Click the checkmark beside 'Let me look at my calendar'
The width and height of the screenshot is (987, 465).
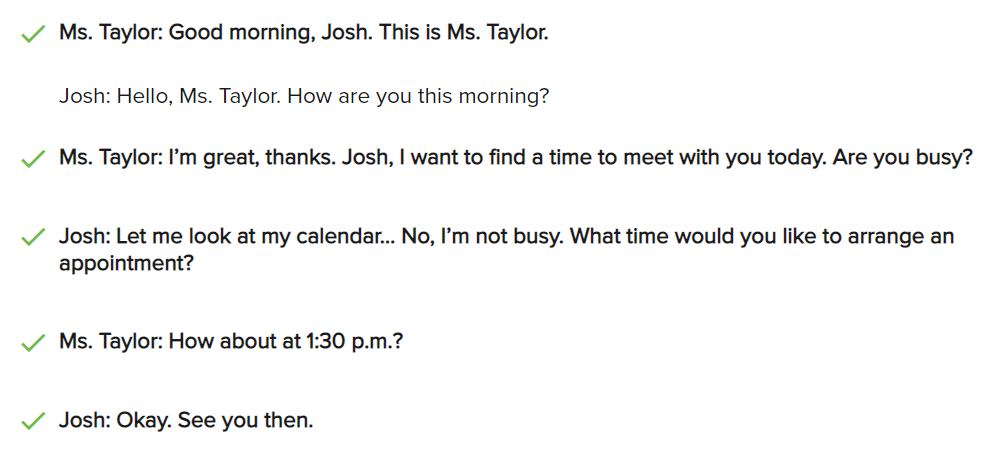[x=33, y=239]
